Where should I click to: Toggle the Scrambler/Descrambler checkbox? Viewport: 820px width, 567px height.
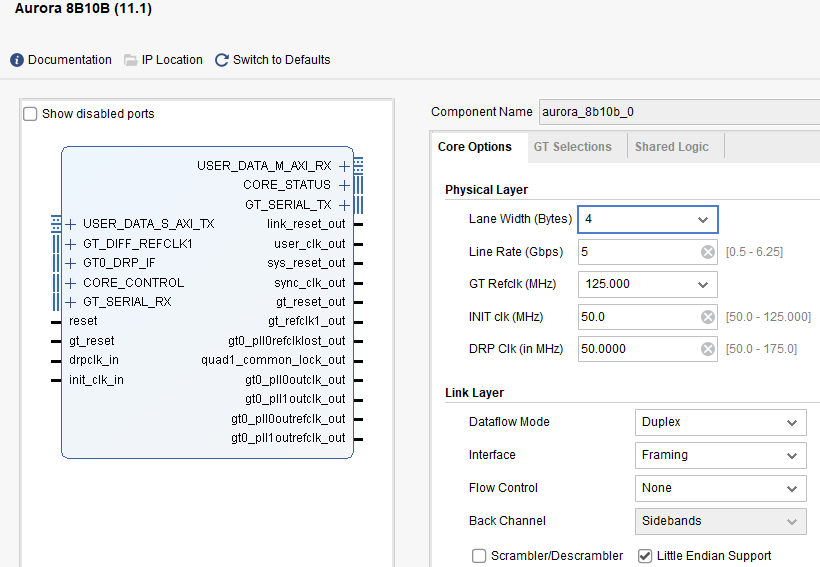(x=479, y=556)
